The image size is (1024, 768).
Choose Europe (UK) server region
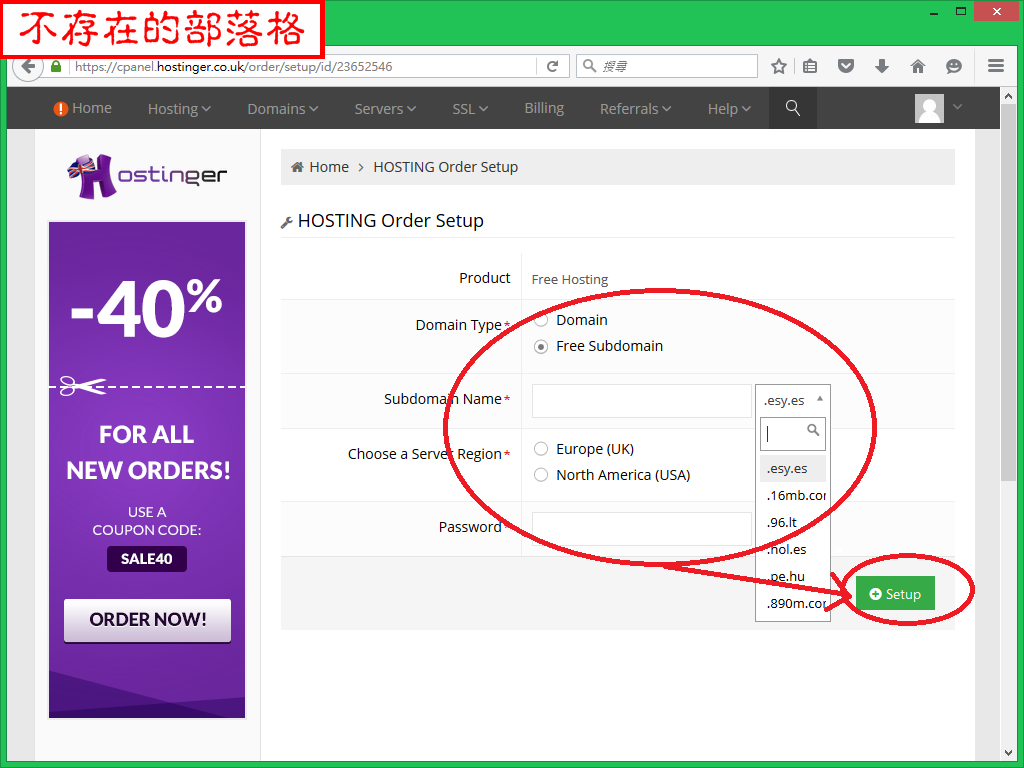click(541, 449)
